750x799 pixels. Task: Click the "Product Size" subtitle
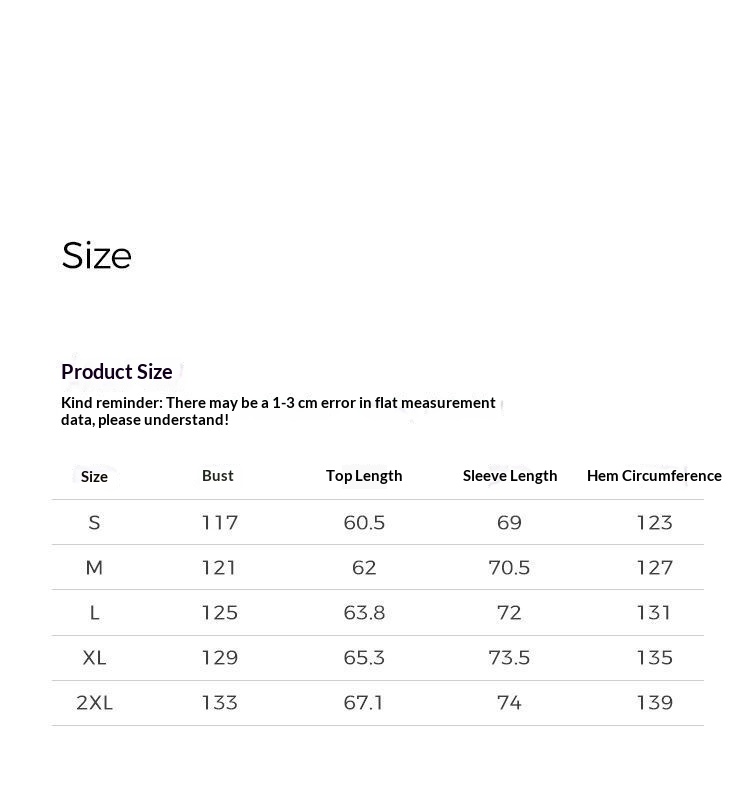pyautogui.click(x=117, y=372)
